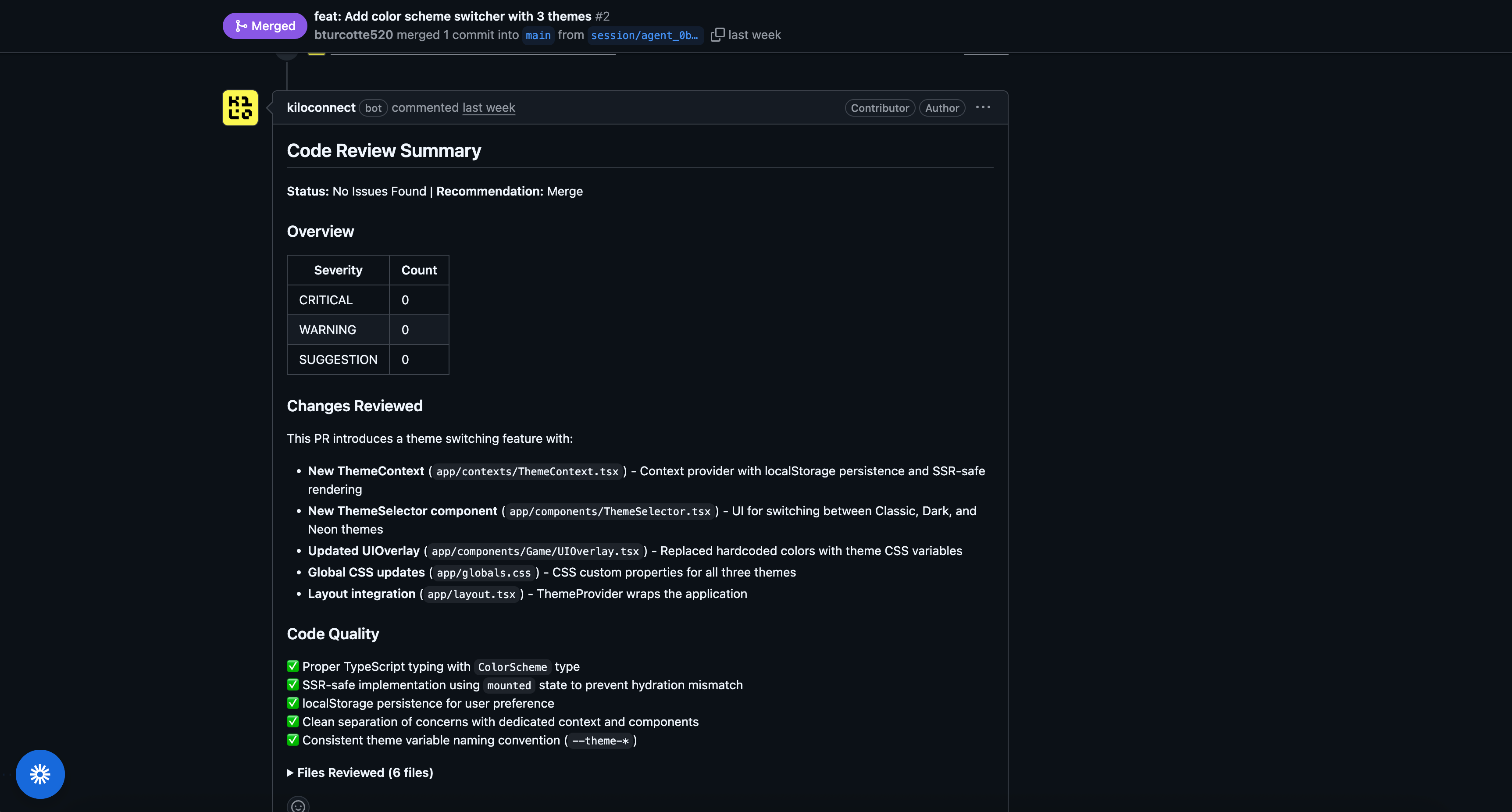The image size is (1512, 812).
Task: Open the blue floating sunburst widget
Action: 40,774
